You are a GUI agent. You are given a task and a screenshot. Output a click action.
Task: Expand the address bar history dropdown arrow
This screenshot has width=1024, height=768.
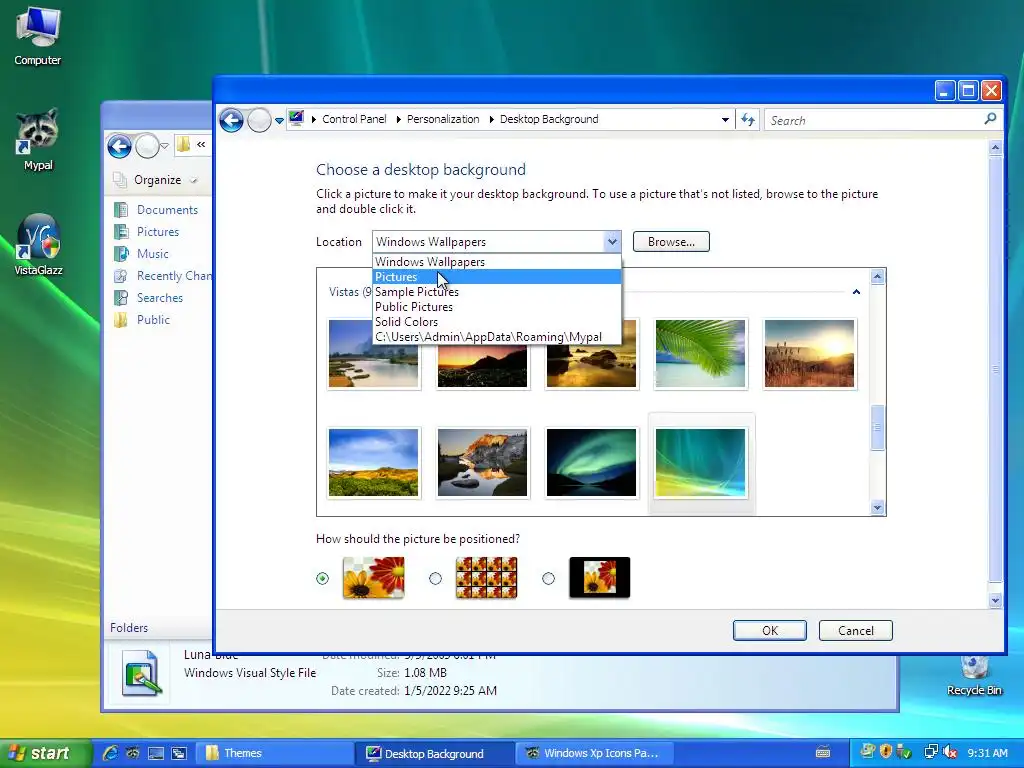pyautogui.click(x=725, y=120)
